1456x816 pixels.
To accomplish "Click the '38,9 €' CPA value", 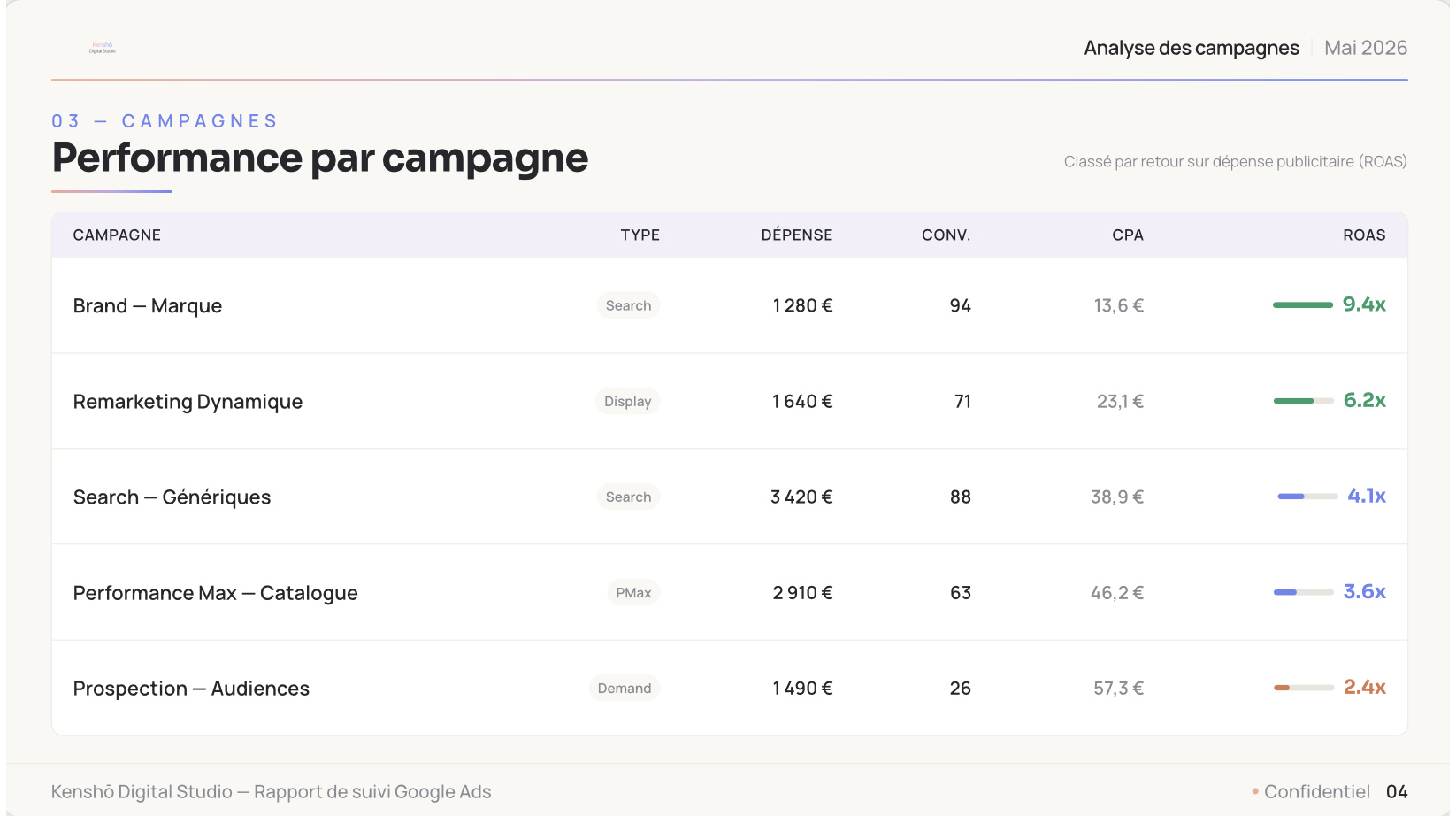I will (1117, 497).
